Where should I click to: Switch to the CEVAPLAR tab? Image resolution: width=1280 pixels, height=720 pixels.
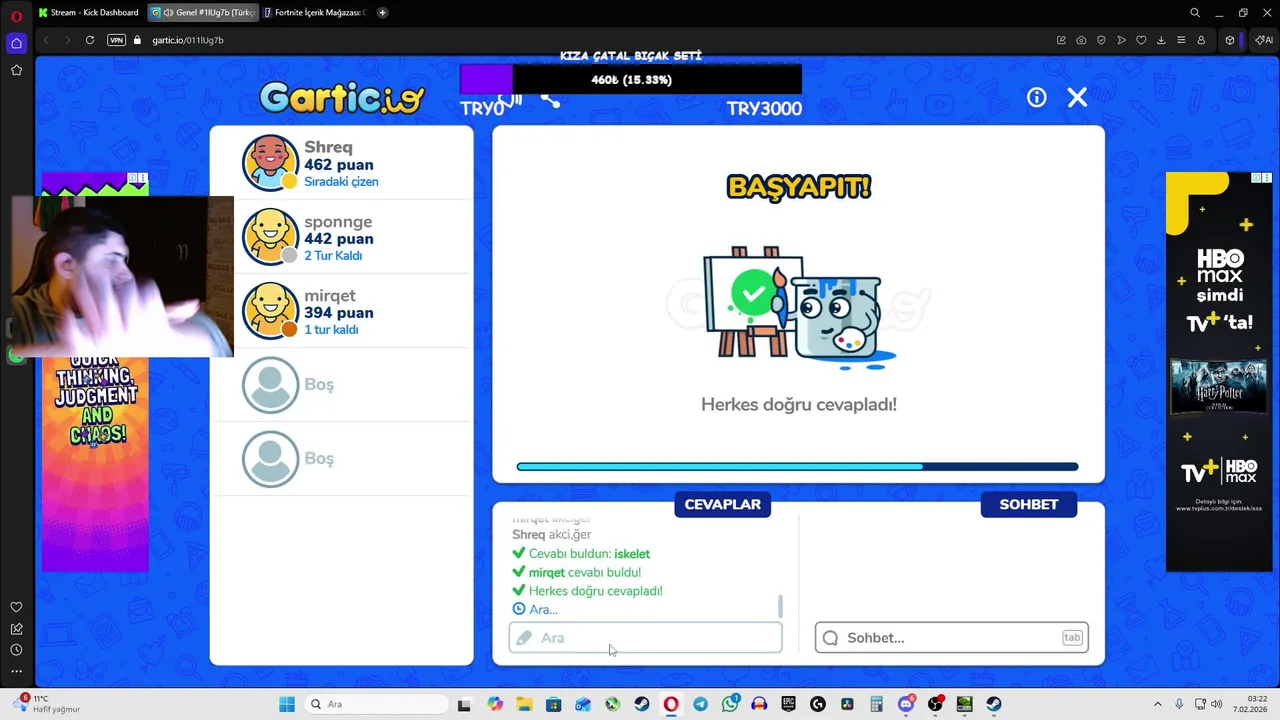[722, 505]
